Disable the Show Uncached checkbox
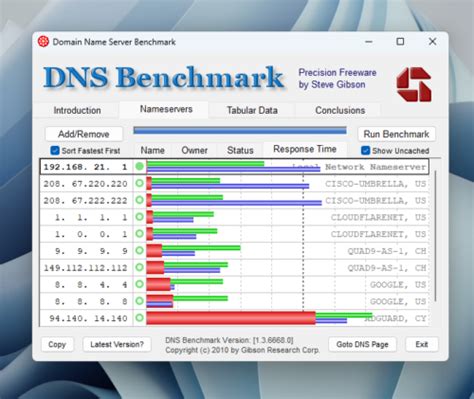Viewport: 474px width, 399px height. point(365,150)
